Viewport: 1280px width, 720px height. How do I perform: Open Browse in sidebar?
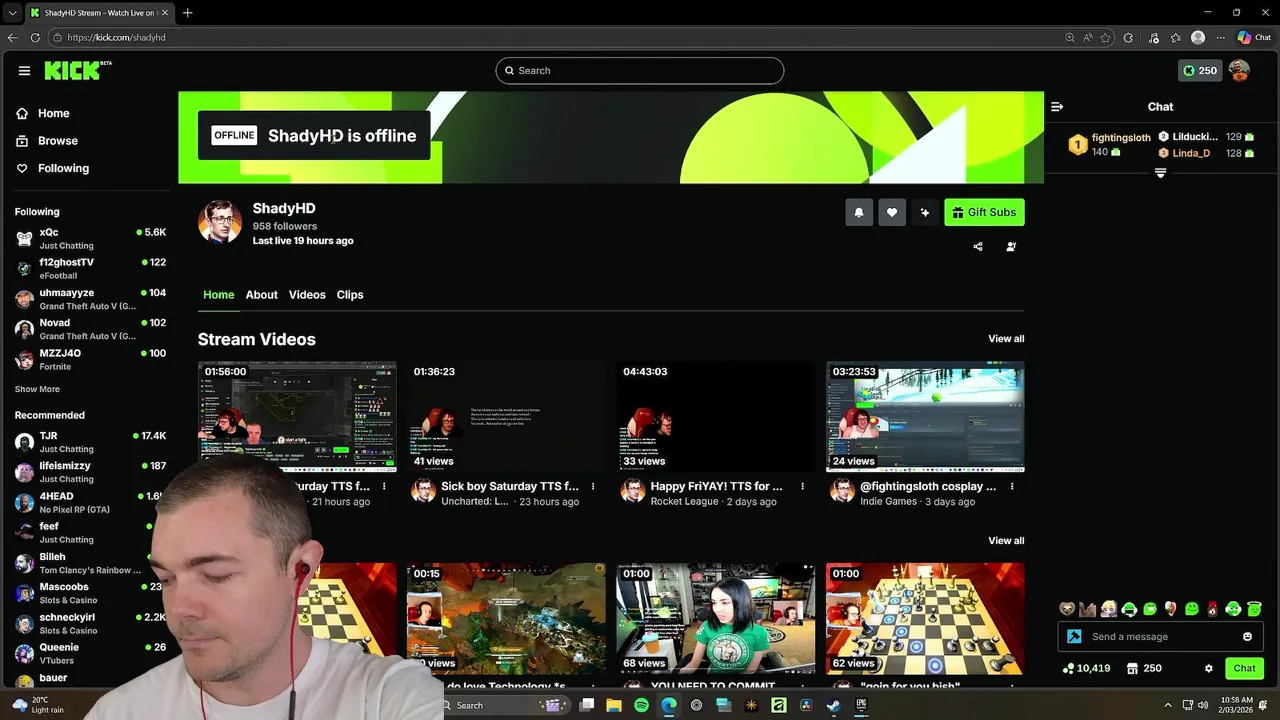pos(46,141)
